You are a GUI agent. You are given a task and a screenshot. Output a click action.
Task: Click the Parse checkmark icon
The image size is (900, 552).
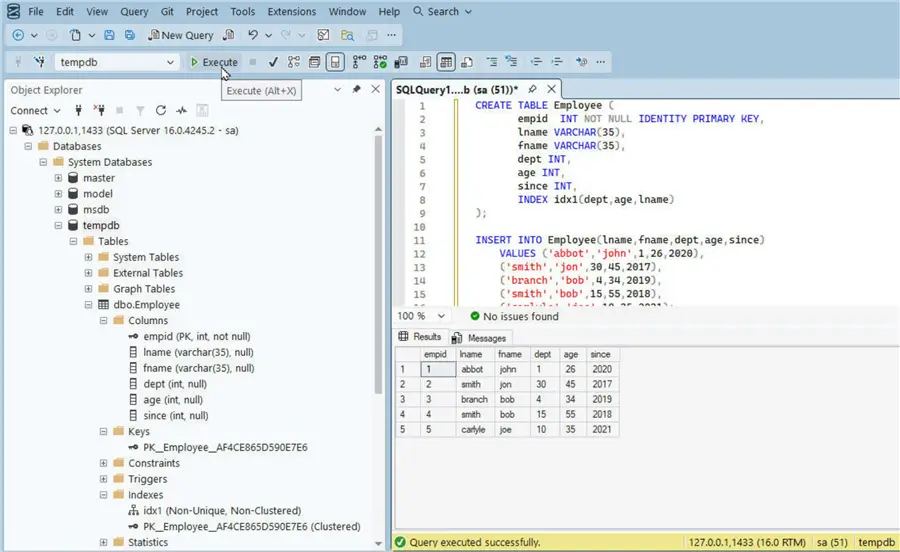273,62
